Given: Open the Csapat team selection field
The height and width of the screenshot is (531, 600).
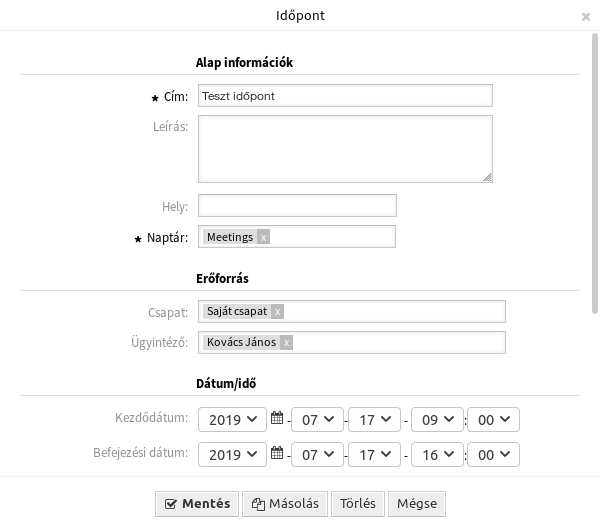Looking at the screenshot, I should coord(352,311).
